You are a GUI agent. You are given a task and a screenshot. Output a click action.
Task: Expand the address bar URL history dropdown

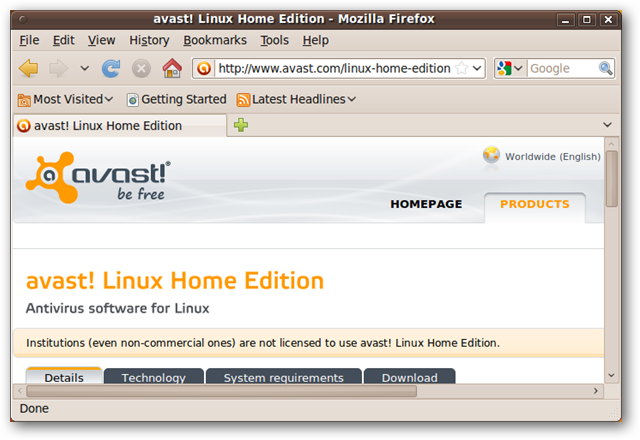pos(477,68)
